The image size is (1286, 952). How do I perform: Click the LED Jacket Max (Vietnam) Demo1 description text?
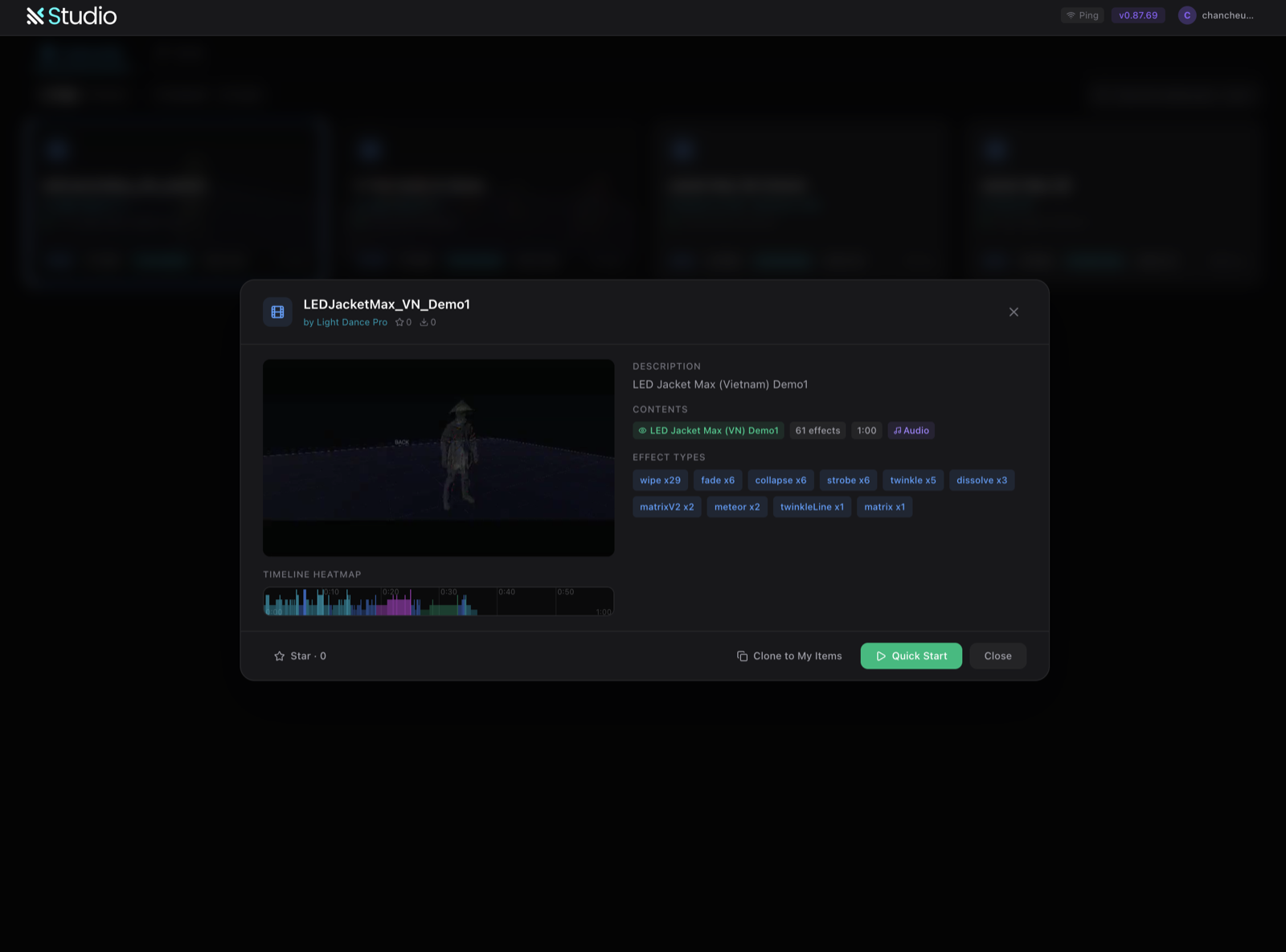pyautogui.click(x=720, y=385)
